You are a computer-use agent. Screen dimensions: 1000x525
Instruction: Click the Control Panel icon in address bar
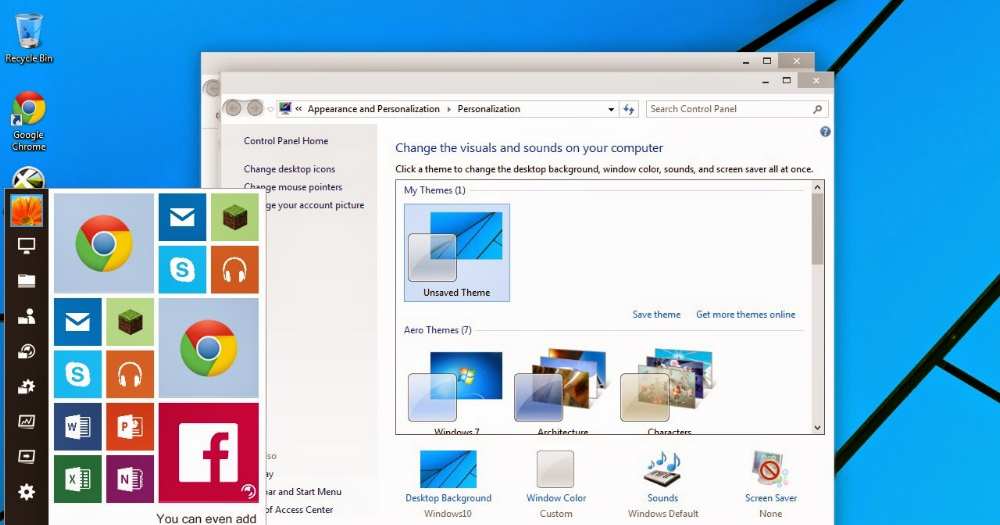click(x=285, y=108)
